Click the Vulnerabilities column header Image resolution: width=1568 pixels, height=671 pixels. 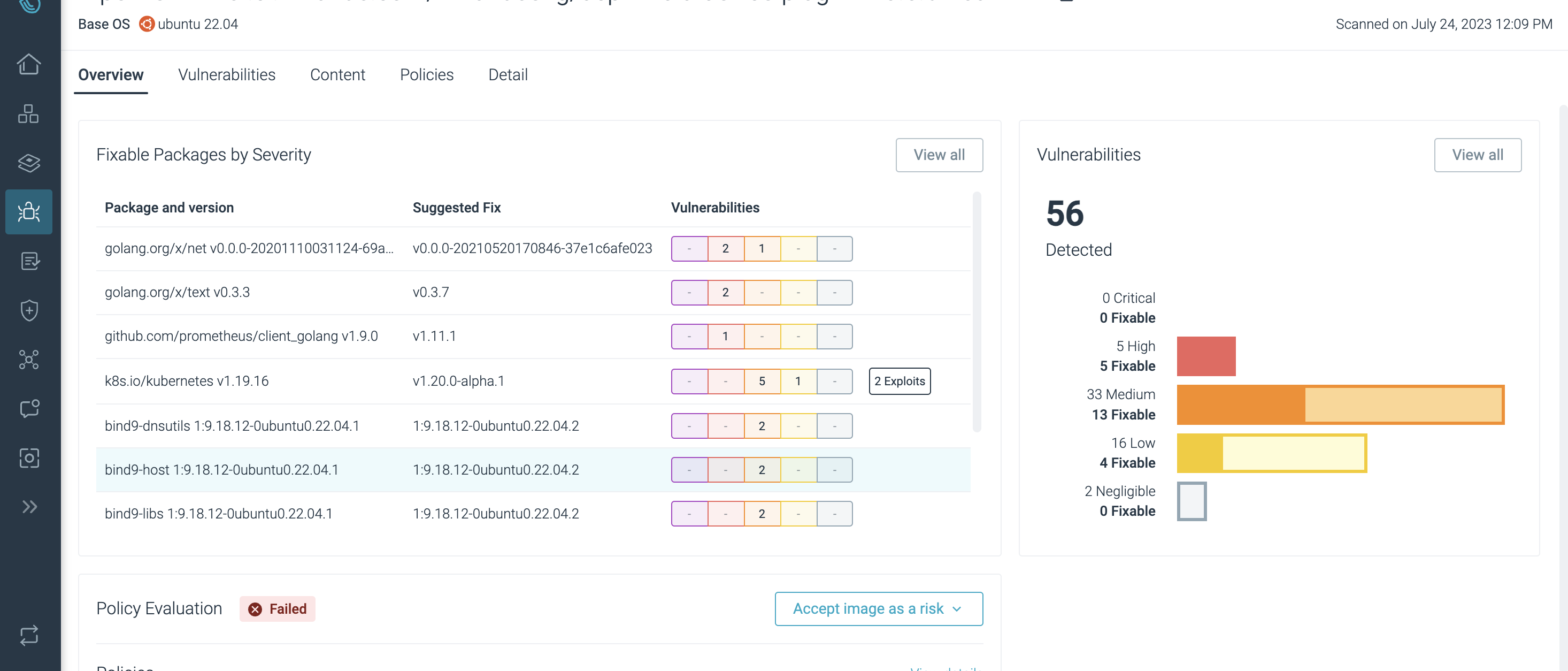[715, 208]
